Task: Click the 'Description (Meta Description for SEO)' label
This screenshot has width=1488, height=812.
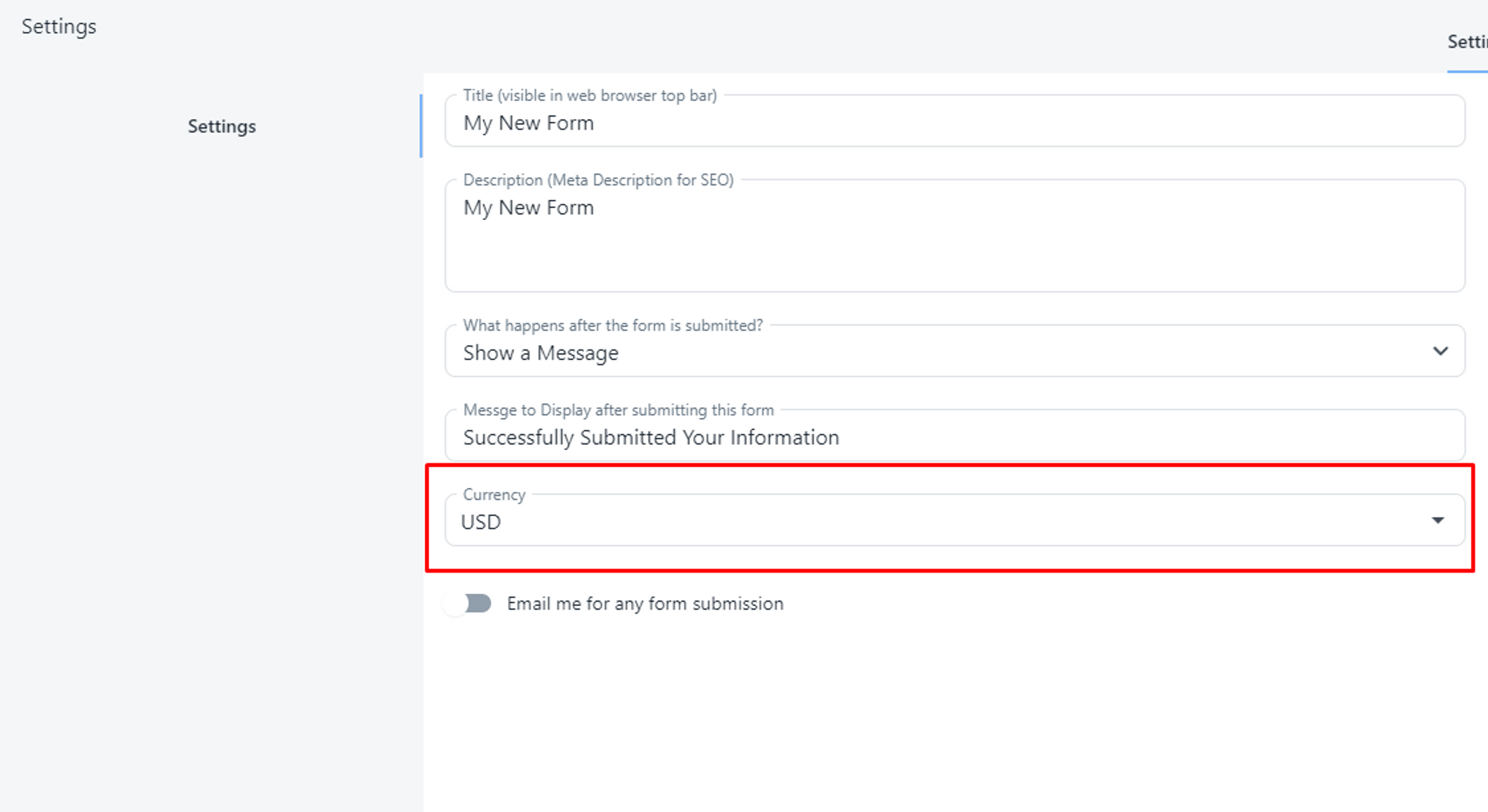Action: [598, 181]
